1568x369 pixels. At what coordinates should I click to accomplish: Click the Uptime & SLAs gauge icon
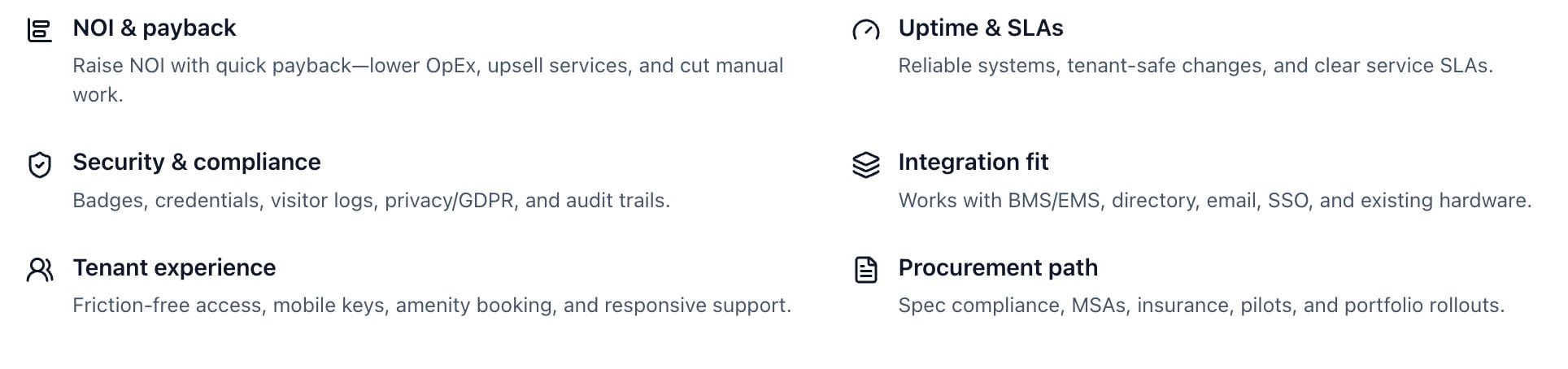865,31
